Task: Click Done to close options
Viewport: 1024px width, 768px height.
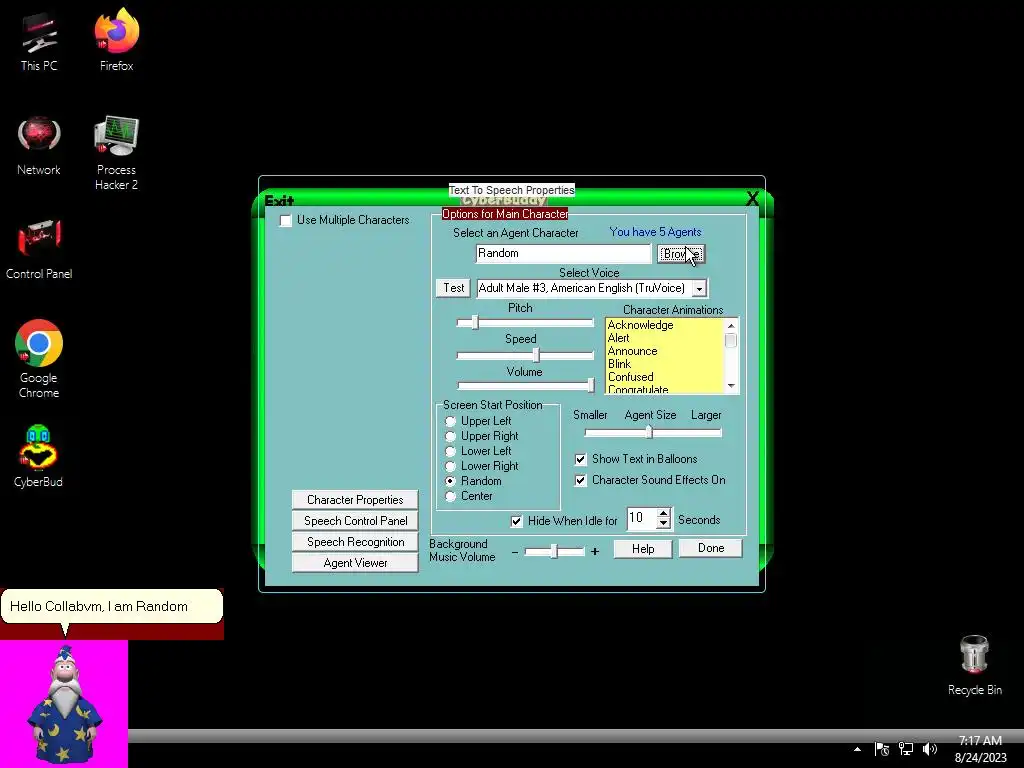Action: (711, 548)
